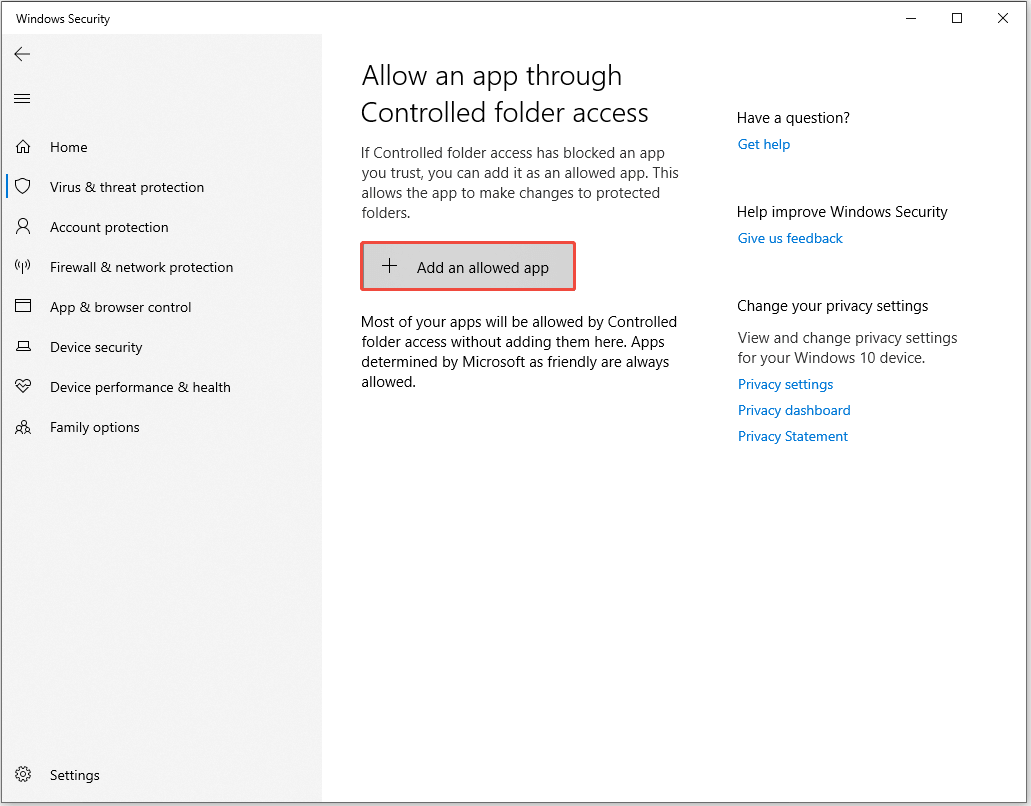Open the Get help link
Viewport: 1031px width, 806px height.
point(763,144)
